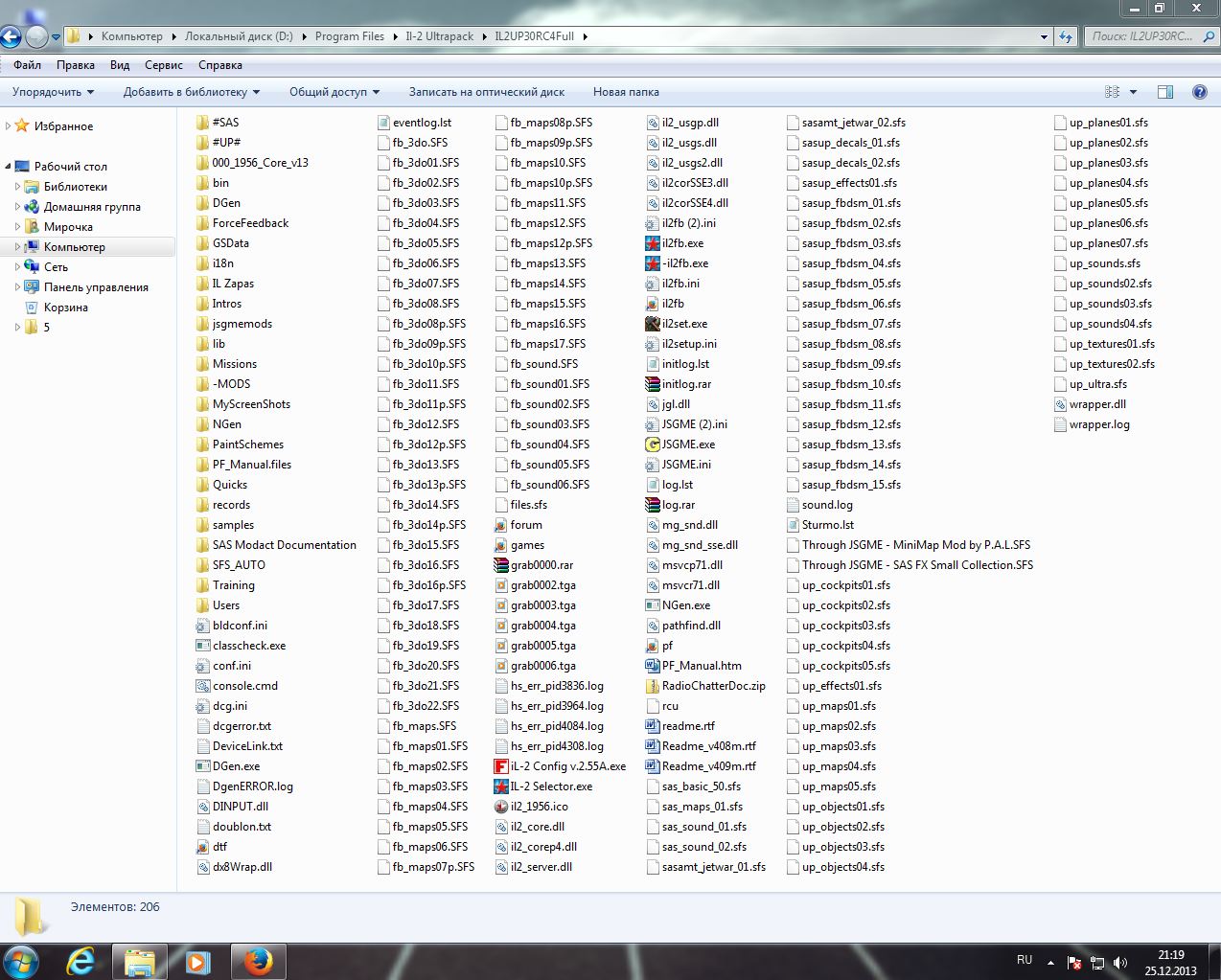The height and width of the screenshot is (980, 1221).
Task: Open the Упорядочить dropdown menu
Action: (54, 92)
